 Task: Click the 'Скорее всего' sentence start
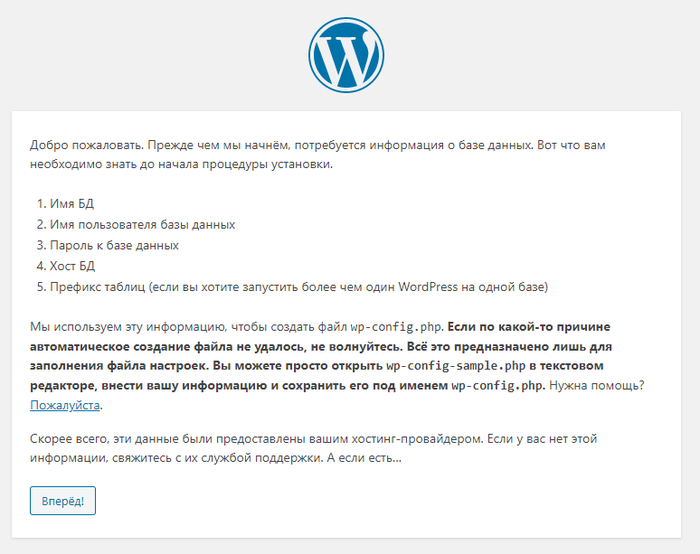pos(69,439)
